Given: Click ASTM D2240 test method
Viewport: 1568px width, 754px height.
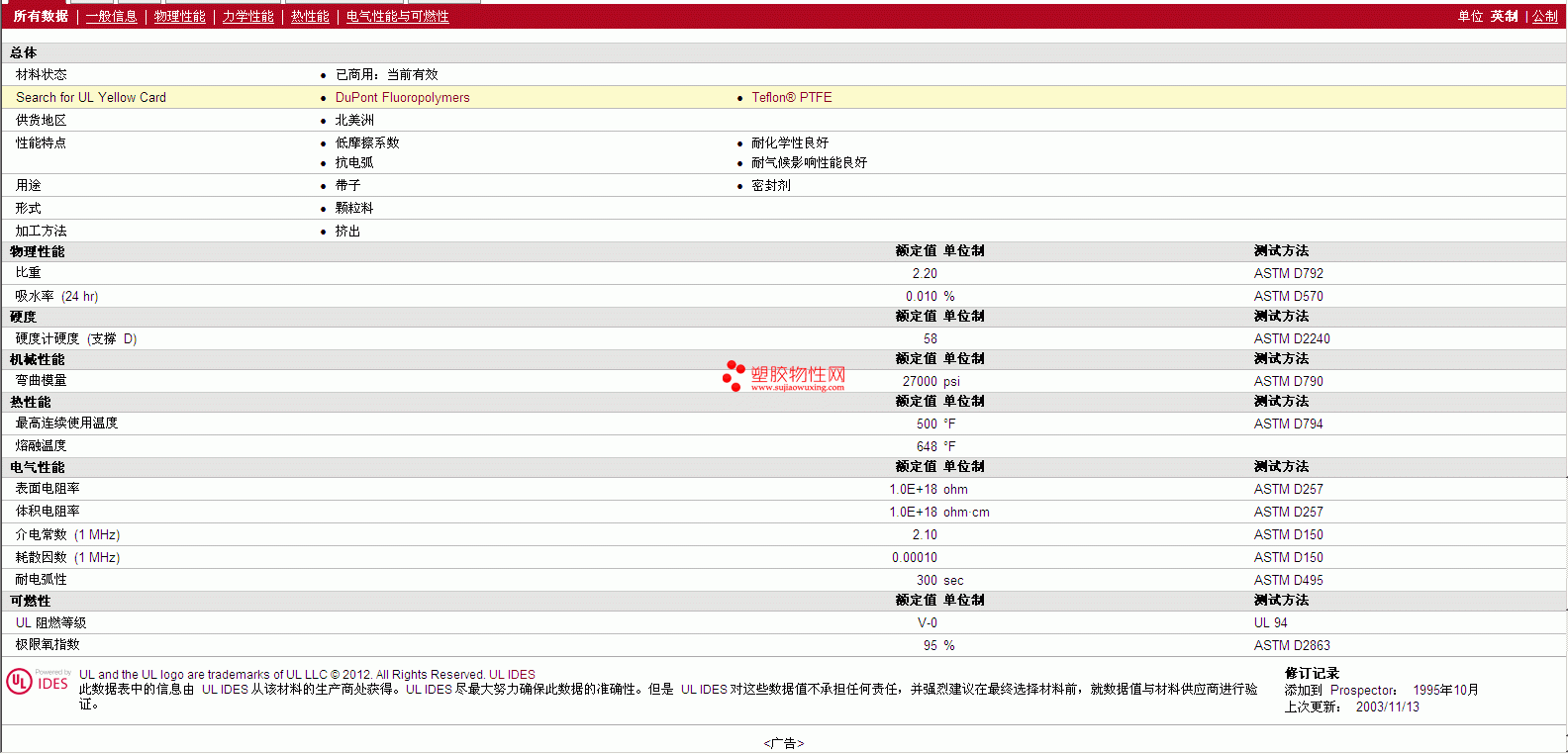Looking at the screenshot, I should [x=1292, y=339].
